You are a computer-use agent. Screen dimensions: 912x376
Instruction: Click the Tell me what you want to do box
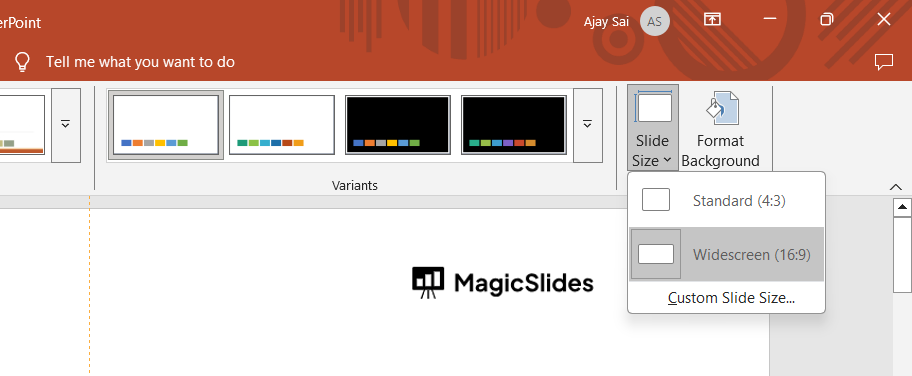coord(140,62)
